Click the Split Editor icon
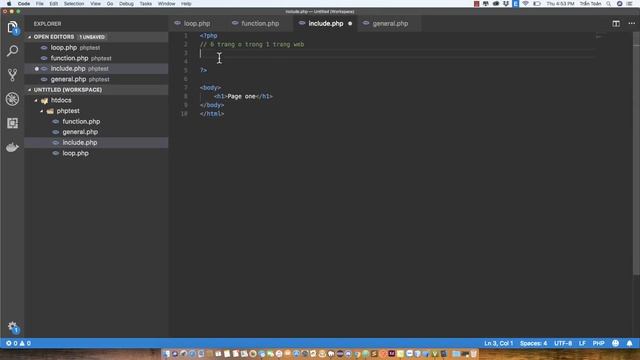This screenshot has width=640, height=360. point(616,24)
